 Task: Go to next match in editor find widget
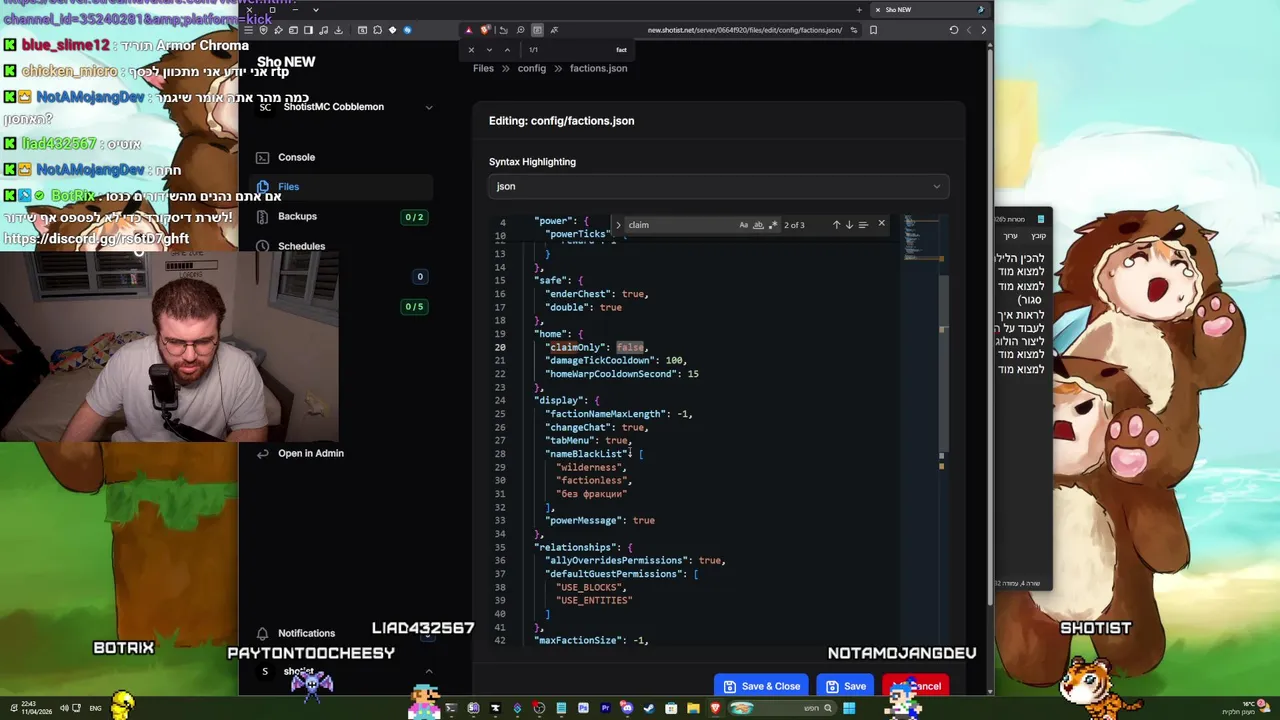849,225
